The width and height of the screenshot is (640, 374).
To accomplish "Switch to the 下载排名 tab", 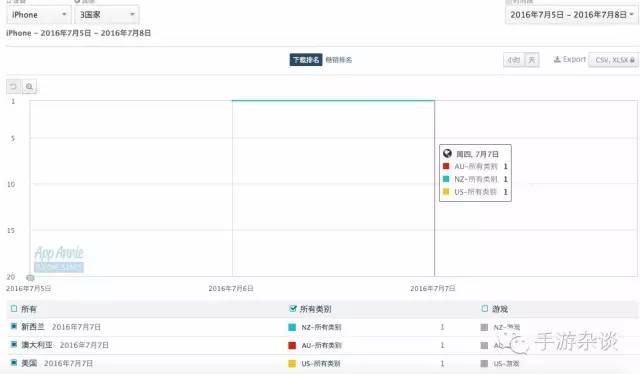I will coord(306,60).
